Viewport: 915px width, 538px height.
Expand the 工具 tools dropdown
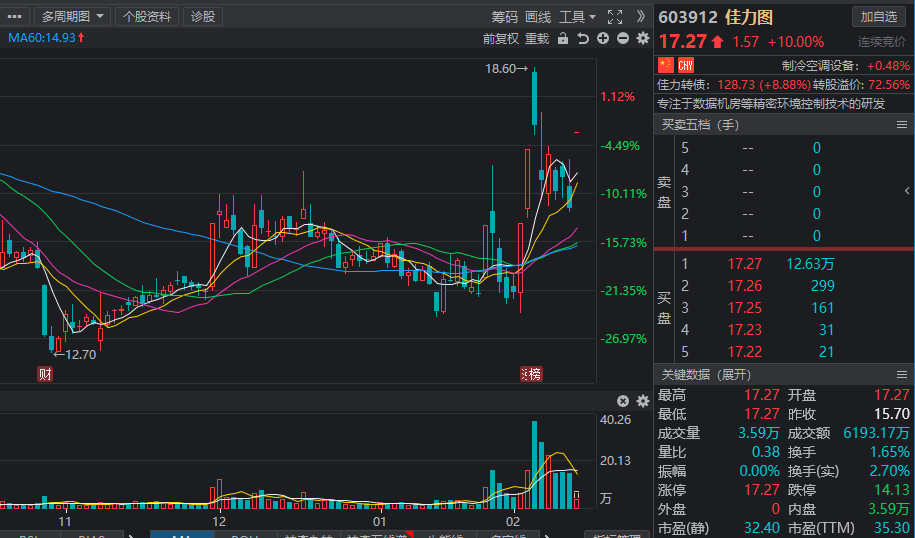coord(577,17)
